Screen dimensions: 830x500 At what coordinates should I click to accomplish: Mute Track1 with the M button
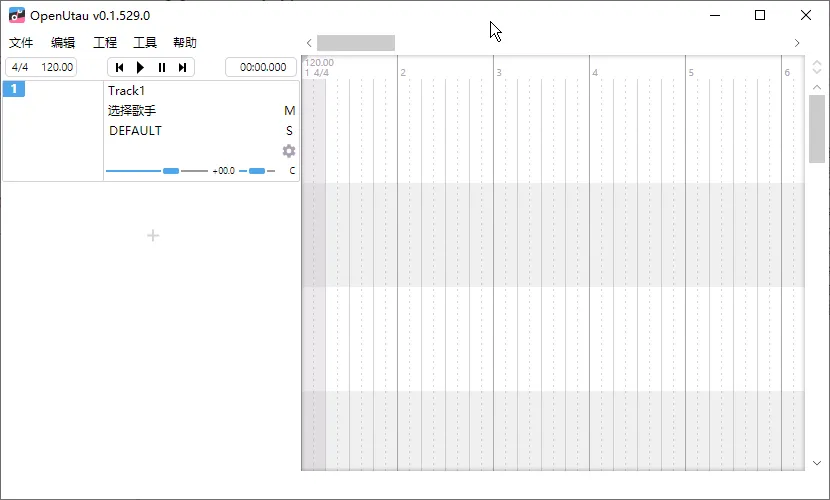coord(290,111)
